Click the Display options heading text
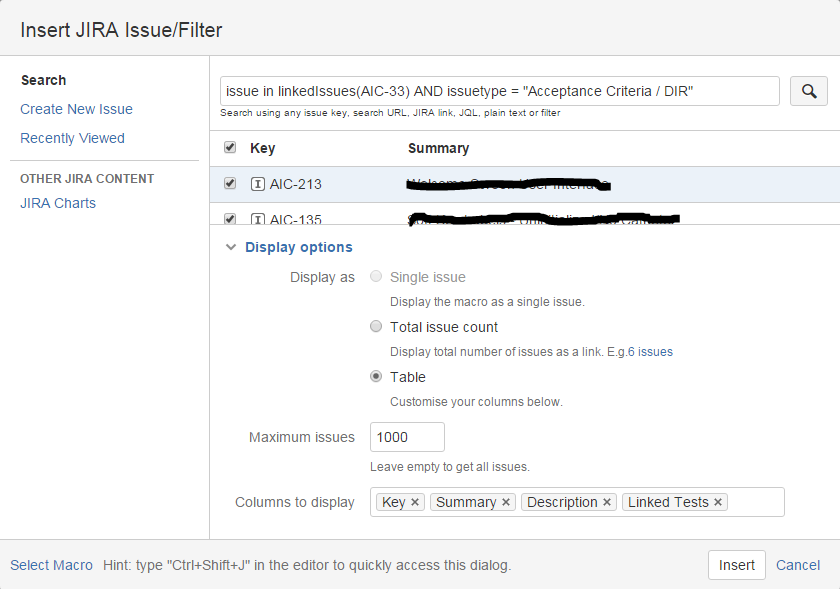 pyautogui.click(x=299, y=247)
